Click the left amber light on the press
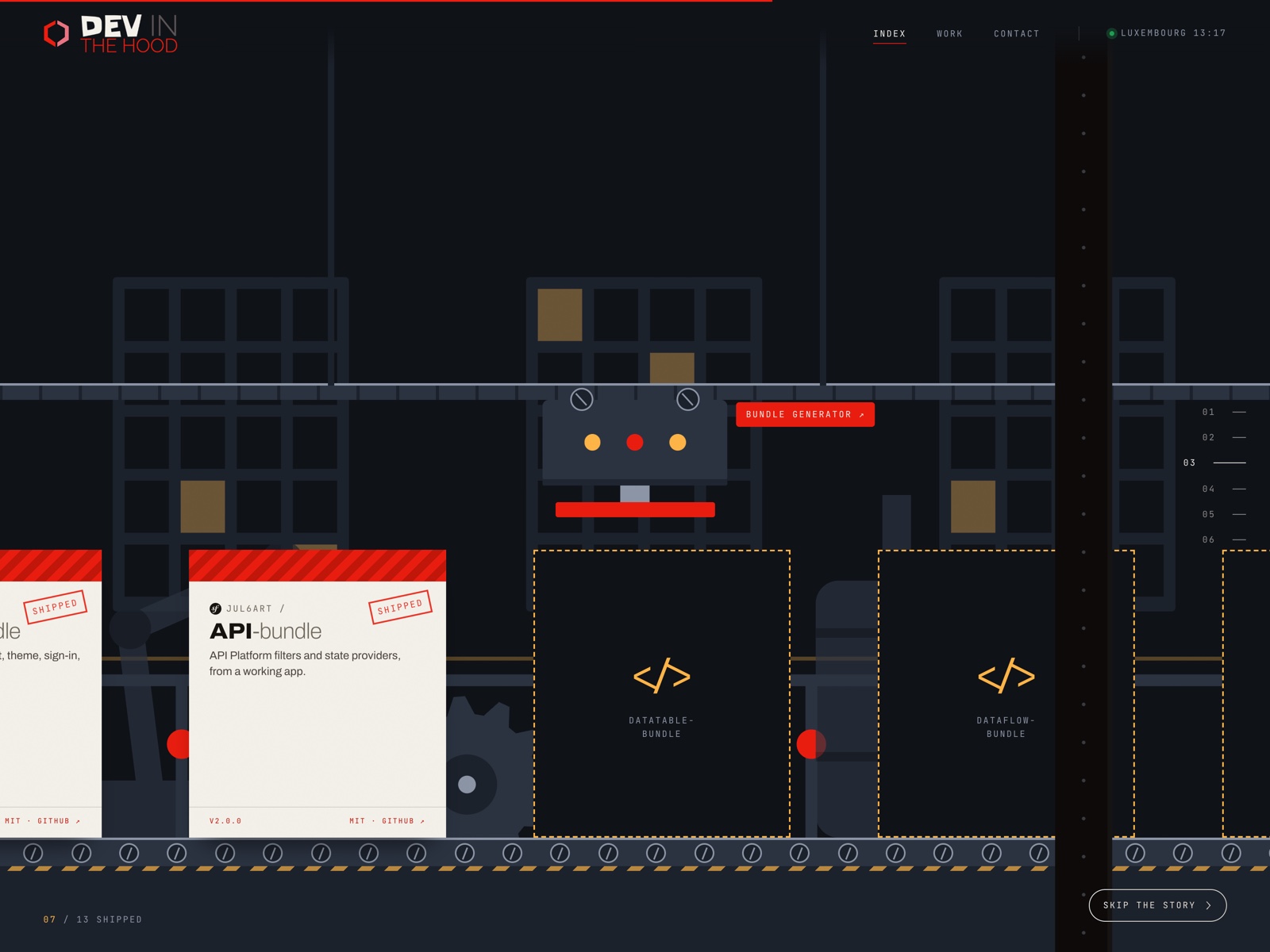This screenshot has width=1270, height=952. (x=592, y=443)
